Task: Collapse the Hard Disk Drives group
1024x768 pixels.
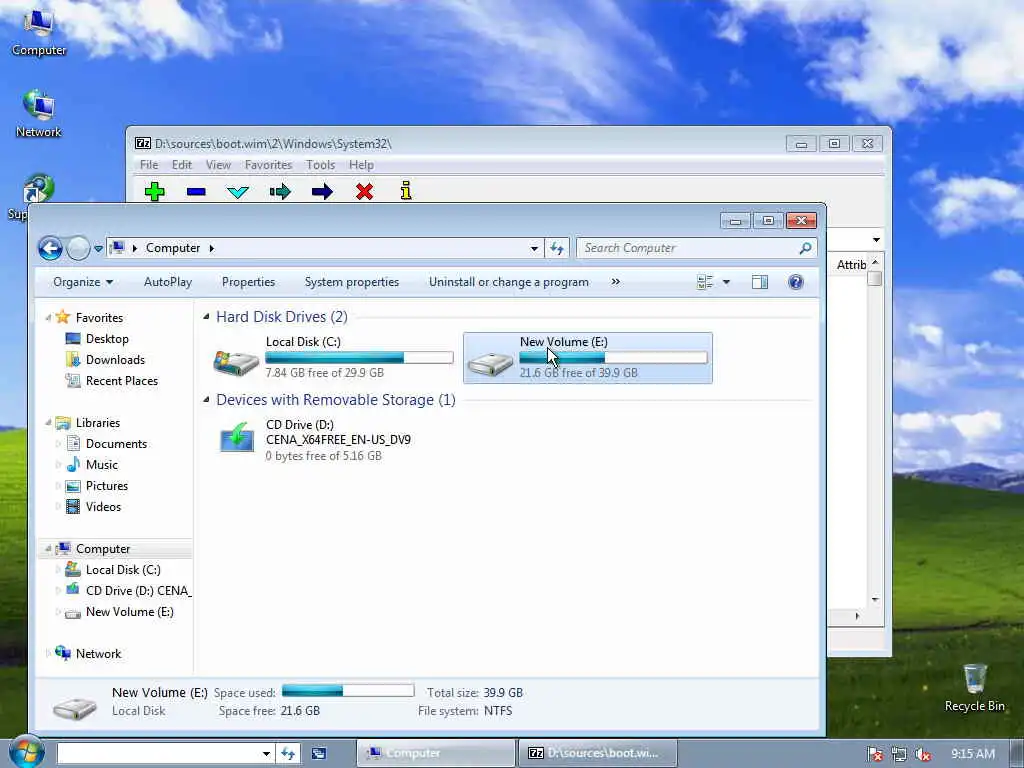Action: (x=206, y=317)
